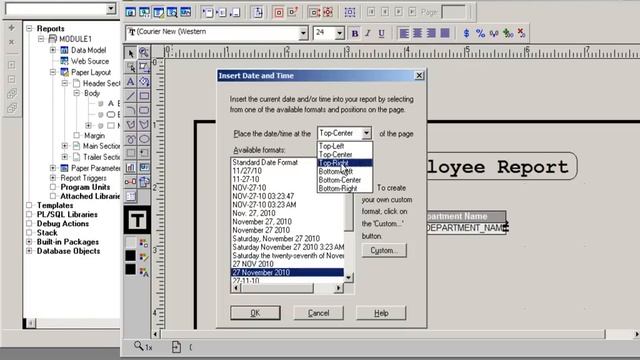Expand the Built-in Packages node

click(29, 242)
